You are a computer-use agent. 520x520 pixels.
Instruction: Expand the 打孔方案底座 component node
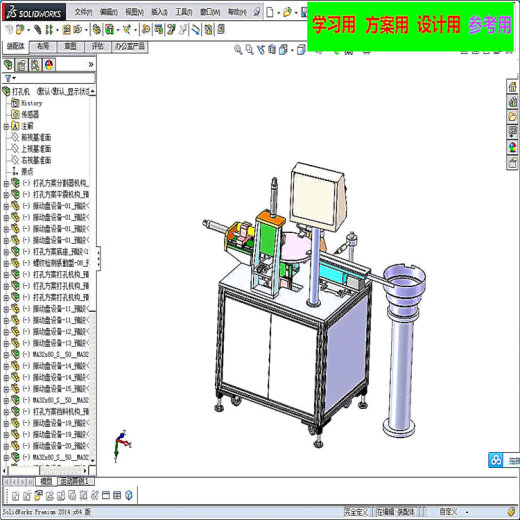point(6,252)
